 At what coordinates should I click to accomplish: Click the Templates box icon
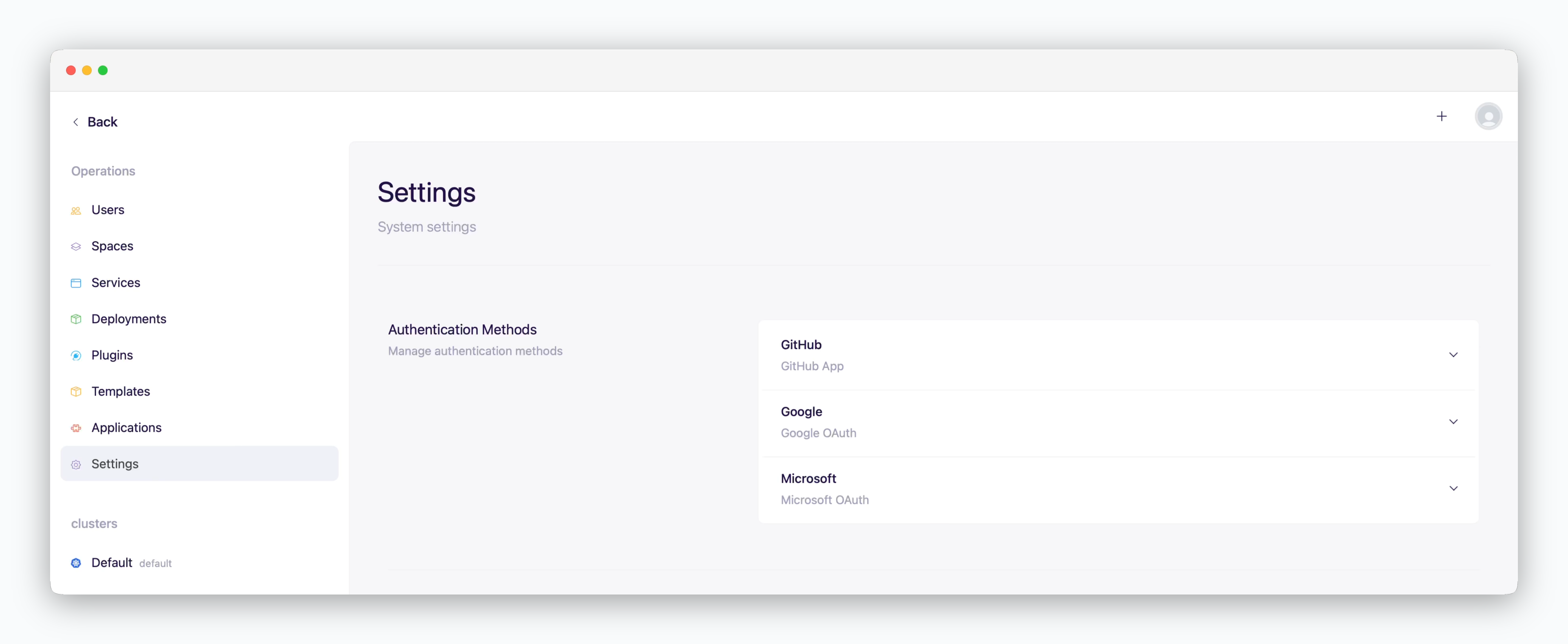click(x=76, y=391)
